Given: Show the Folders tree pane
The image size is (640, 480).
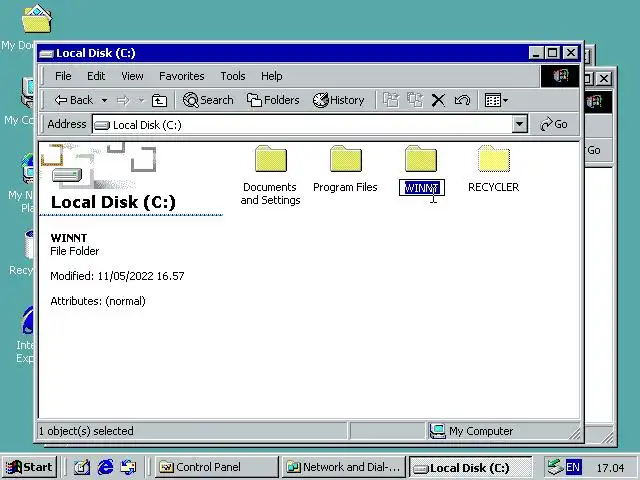Looking at the screenshot, I should [273, 100].
